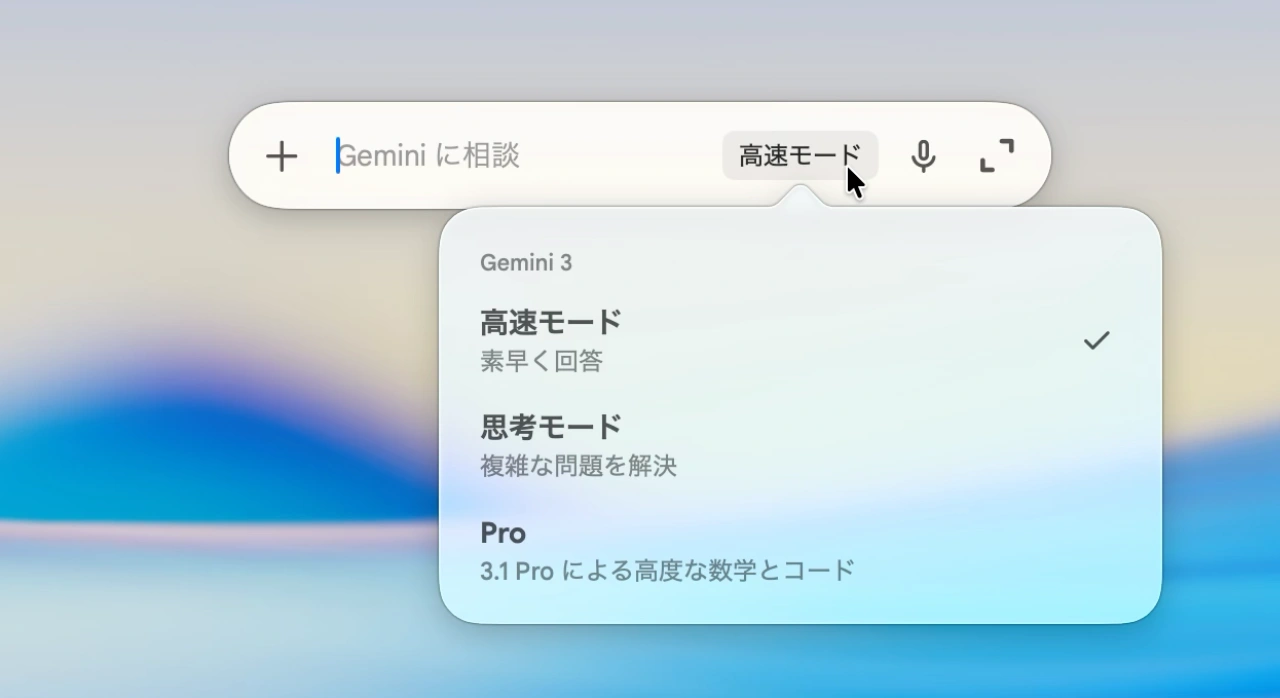Click the plus icon to add an attachment

tap(283, 156)
